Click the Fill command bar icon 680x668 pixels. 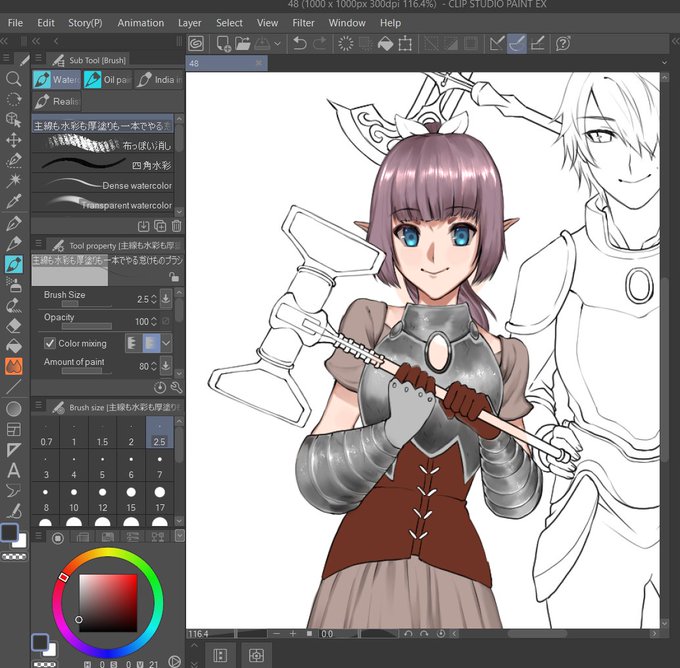[x=386, y=43]
